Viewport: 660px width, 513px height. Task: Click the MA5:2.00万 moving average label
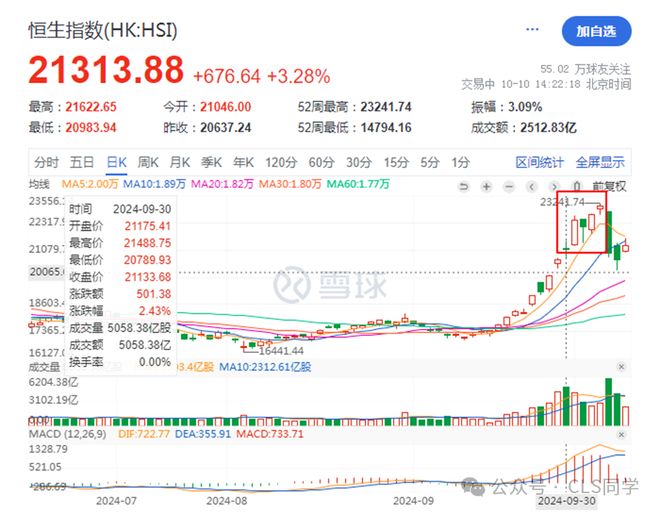(90, 184)
